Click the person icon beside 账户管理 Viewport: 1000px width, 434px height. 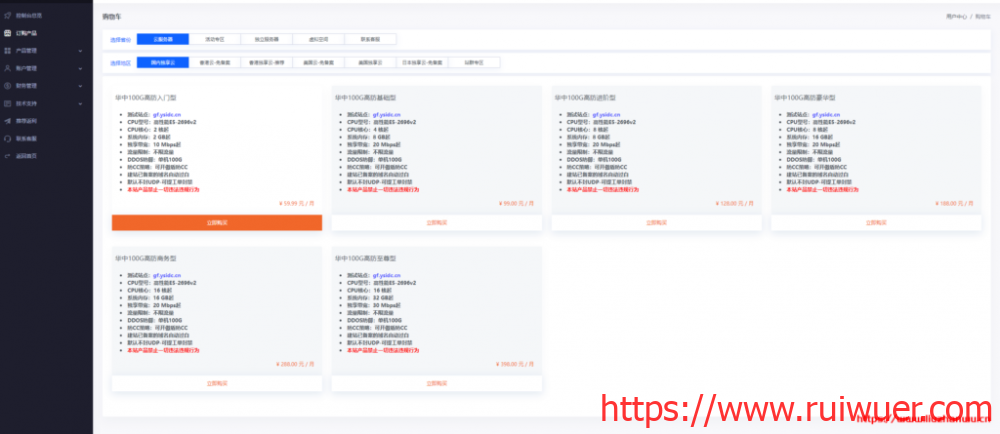[9, 68]
